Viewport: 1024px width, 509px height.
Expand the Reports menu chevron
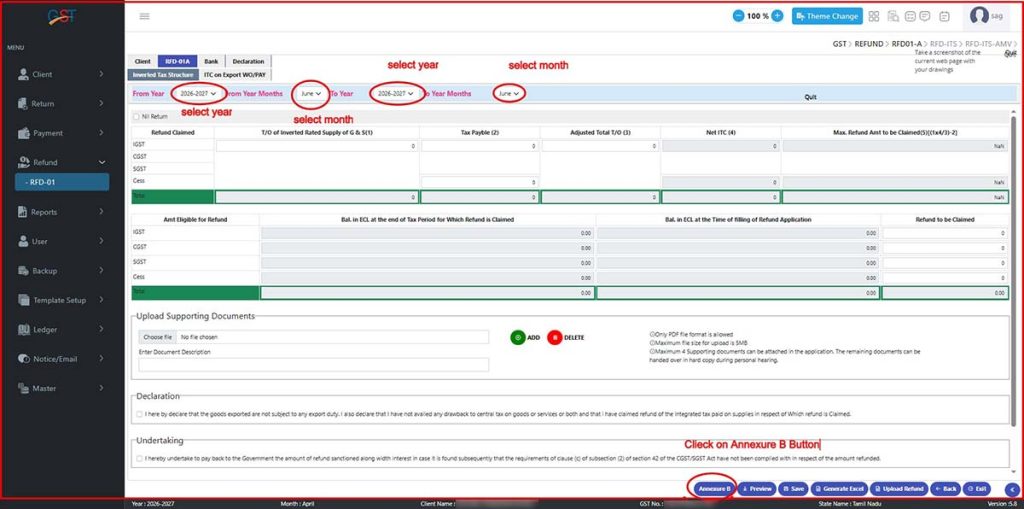pos(101,212)
